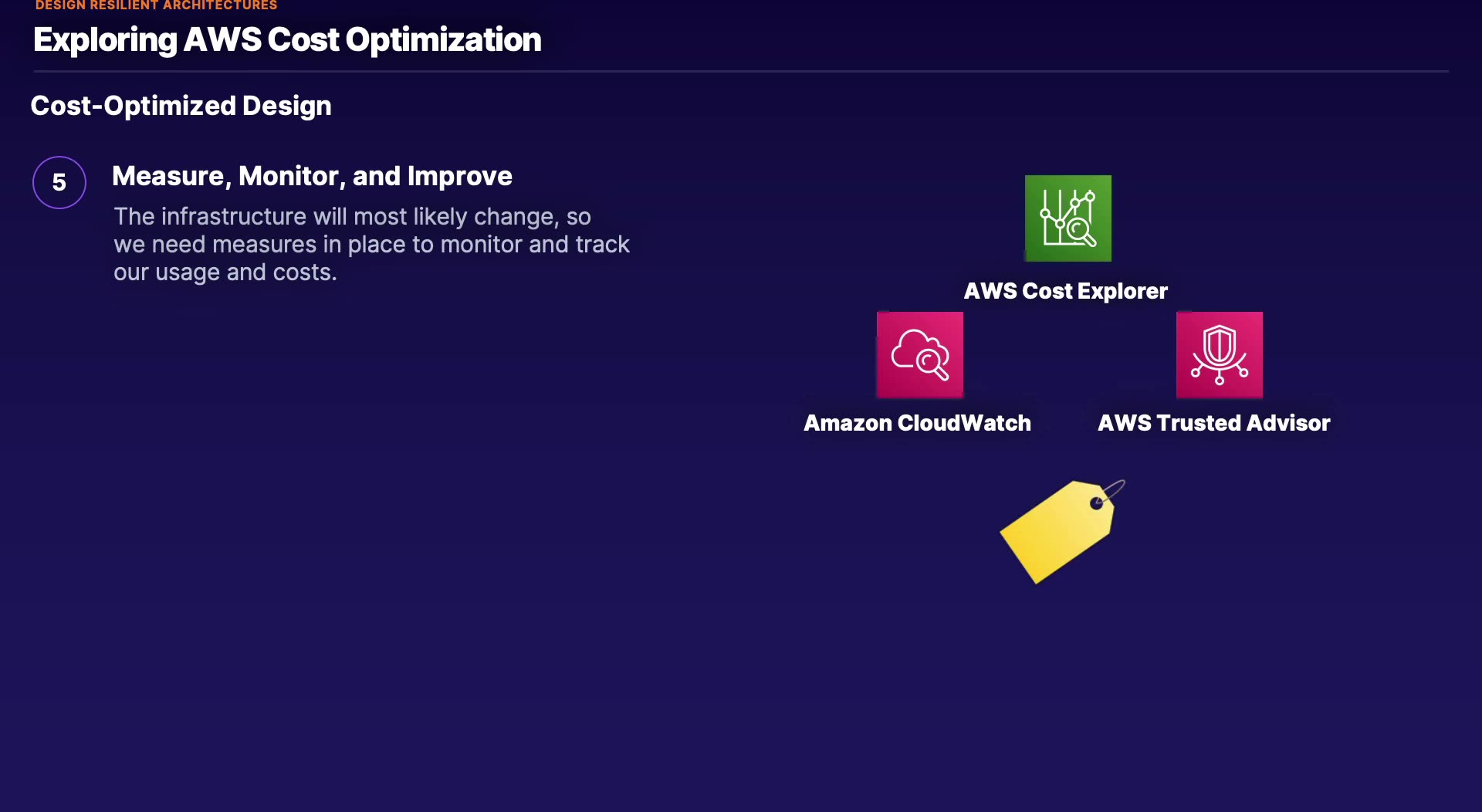This screenshot has width=1482, height=812.
Task: Click the word "Optimization" in the slide title
Action: point(443,40)
